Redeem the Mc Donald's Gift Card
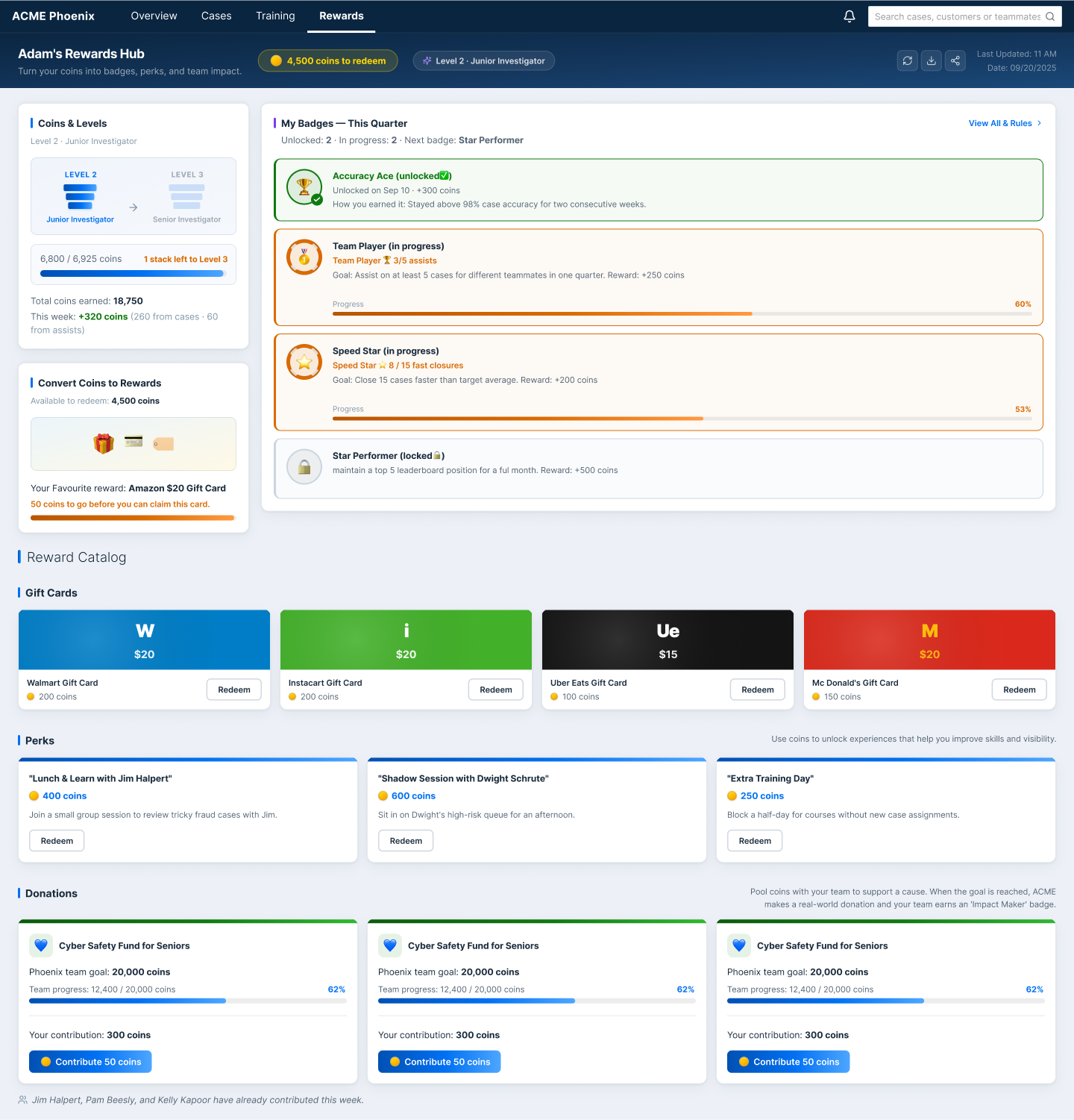The height and width of the screenshot is (1120, 1074). pyautogui.click(x=1020, y=689)
